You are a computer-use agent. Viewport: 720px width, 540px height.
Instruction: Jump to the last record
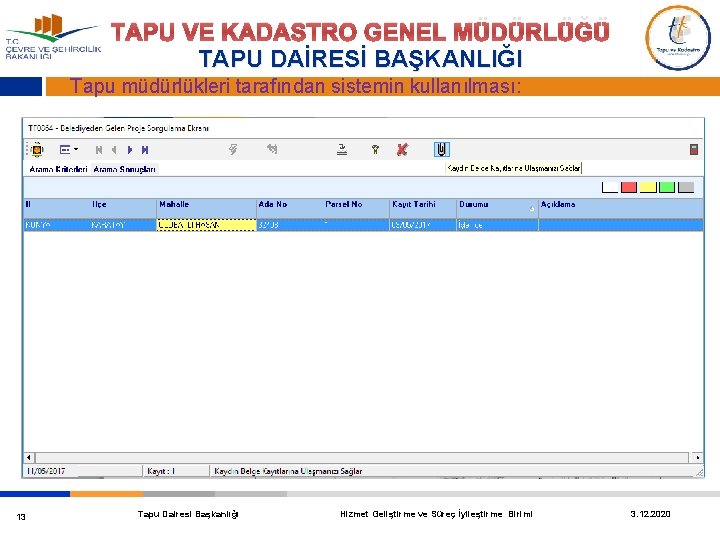[x=145, y=150]
